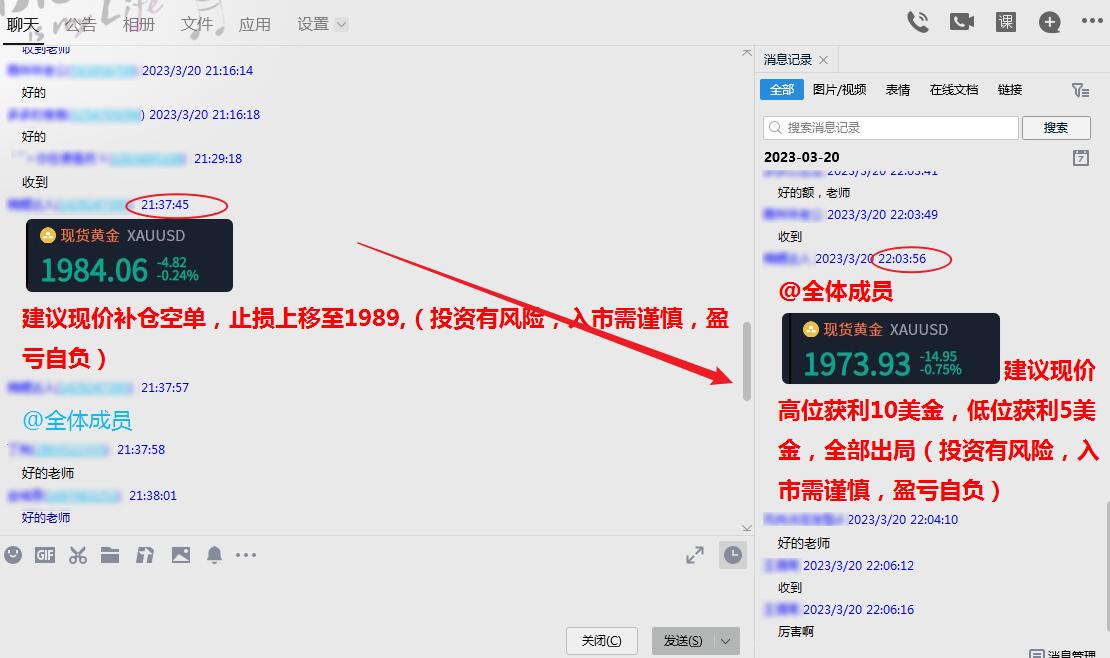Open the GIF sticker panel

[x=45, y=555]
